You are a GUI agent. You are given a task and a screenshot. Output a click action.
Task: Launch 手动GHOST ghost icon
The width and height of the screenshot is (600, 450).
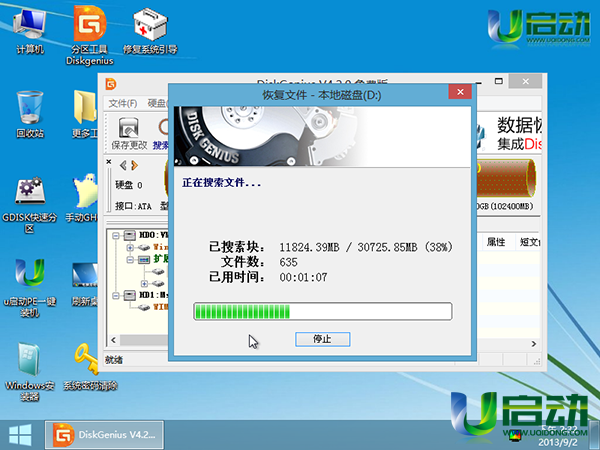[x=82, y=198]
